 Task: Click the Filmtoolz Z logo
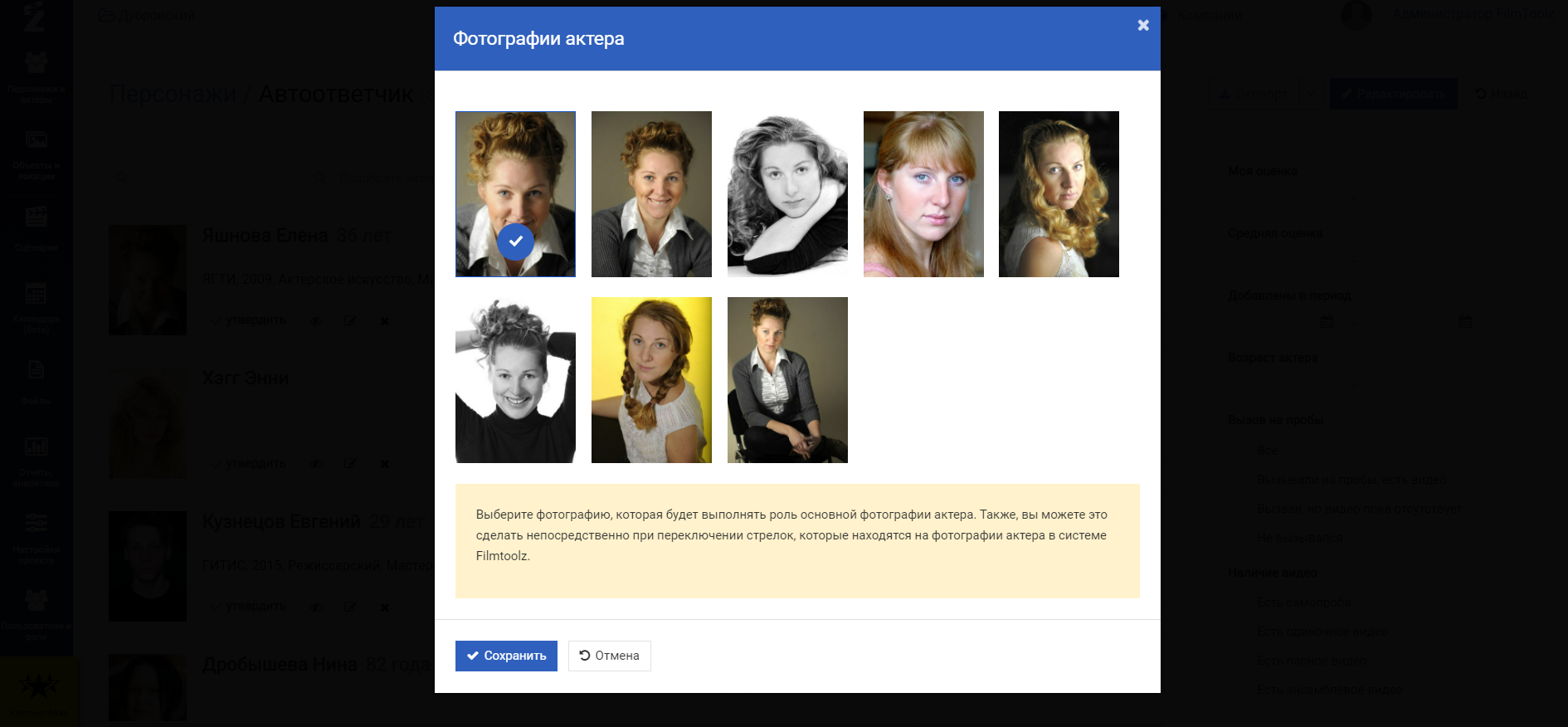(34, 17)
